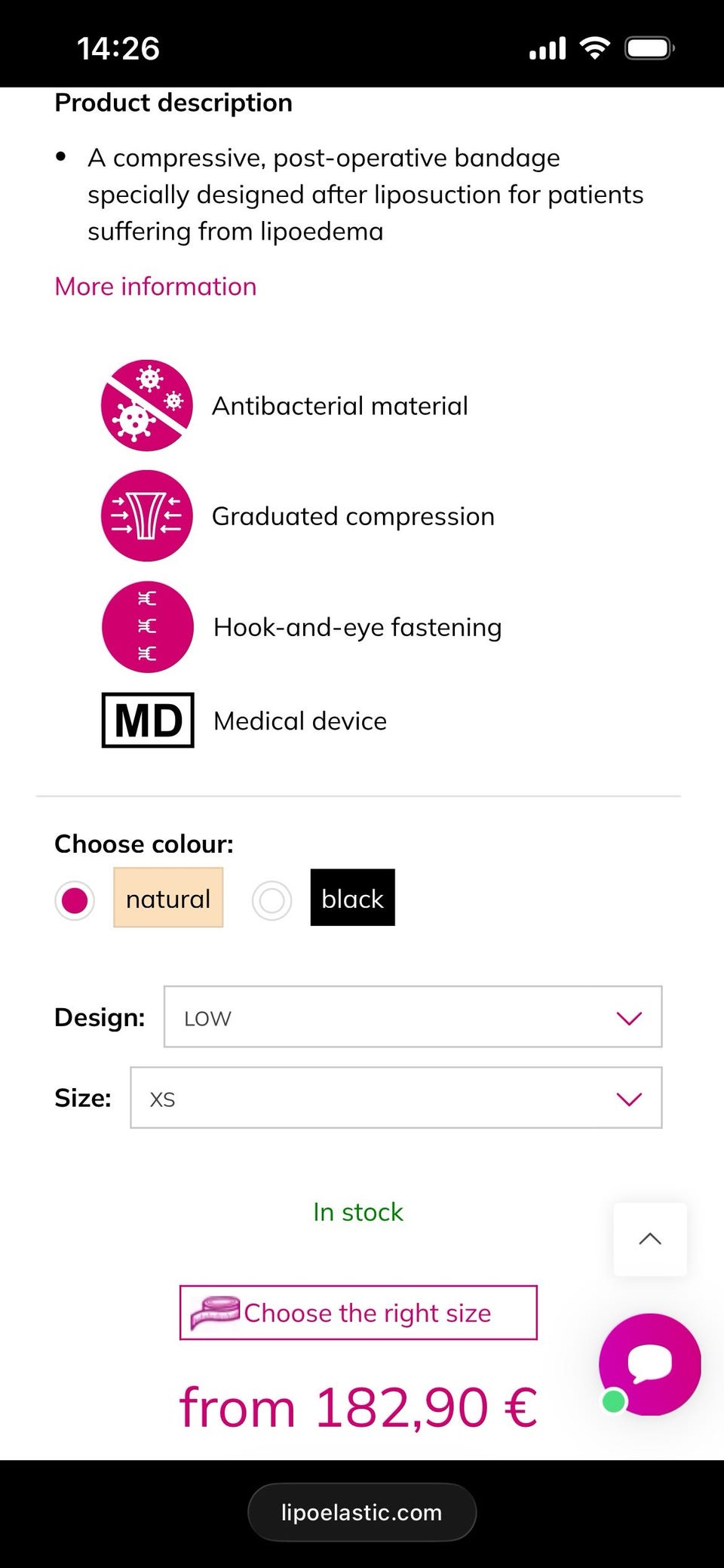
Task: Tap the Graduated compression icon
Action: 147,516
